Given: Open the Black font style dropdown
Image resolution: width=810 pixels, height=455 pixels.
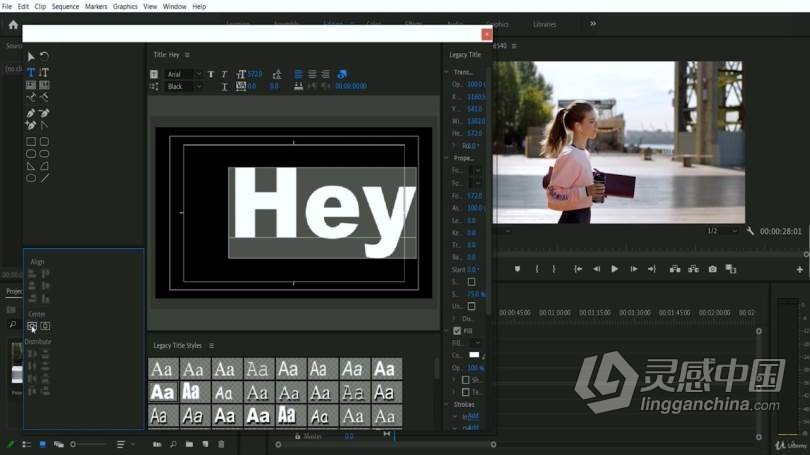Looking at the screenshot, I should 183,87.
